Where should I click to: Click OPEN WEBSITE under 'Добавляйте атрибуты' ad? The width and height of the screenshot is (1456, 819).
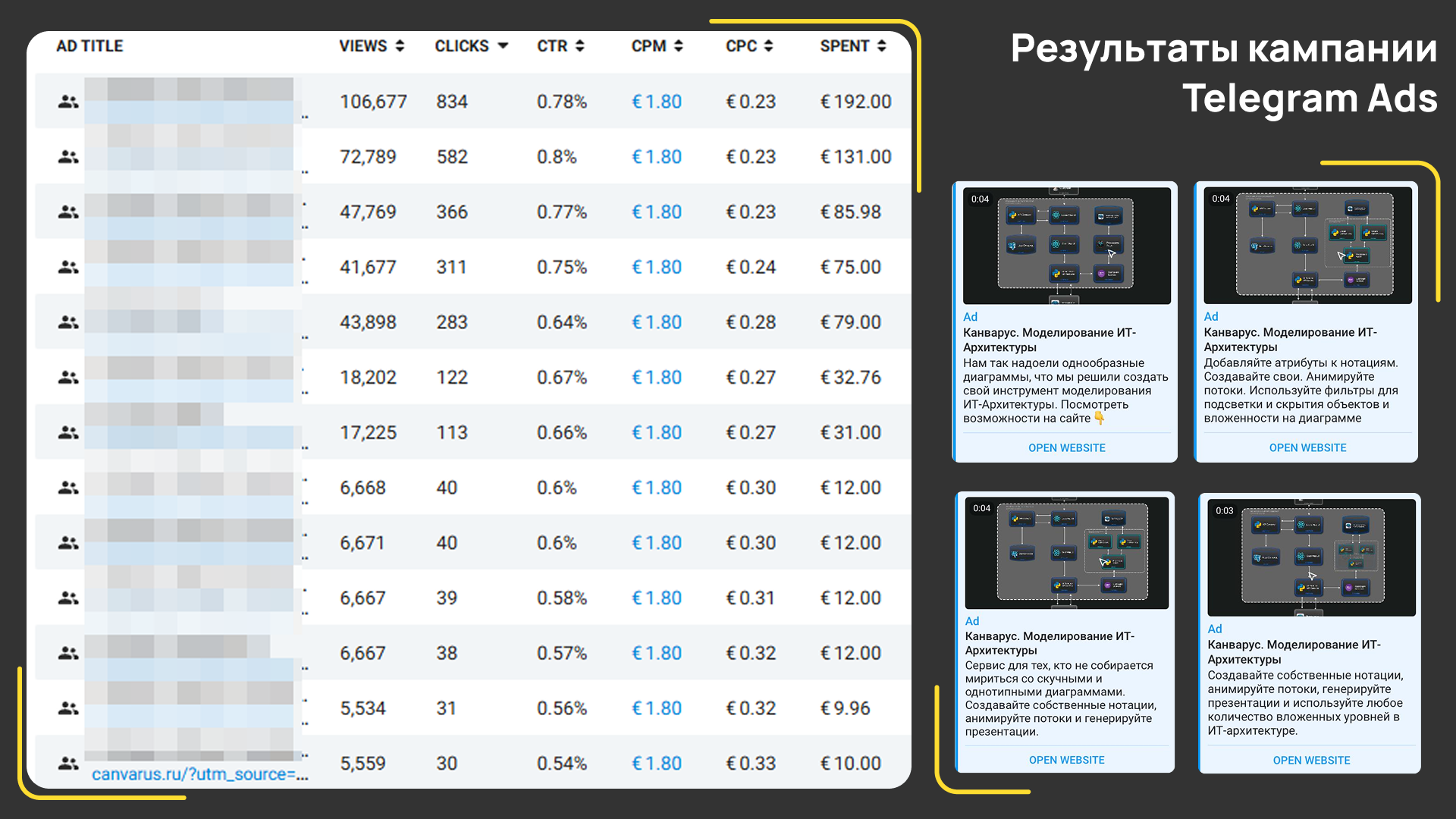click(x=1307, y=448)
